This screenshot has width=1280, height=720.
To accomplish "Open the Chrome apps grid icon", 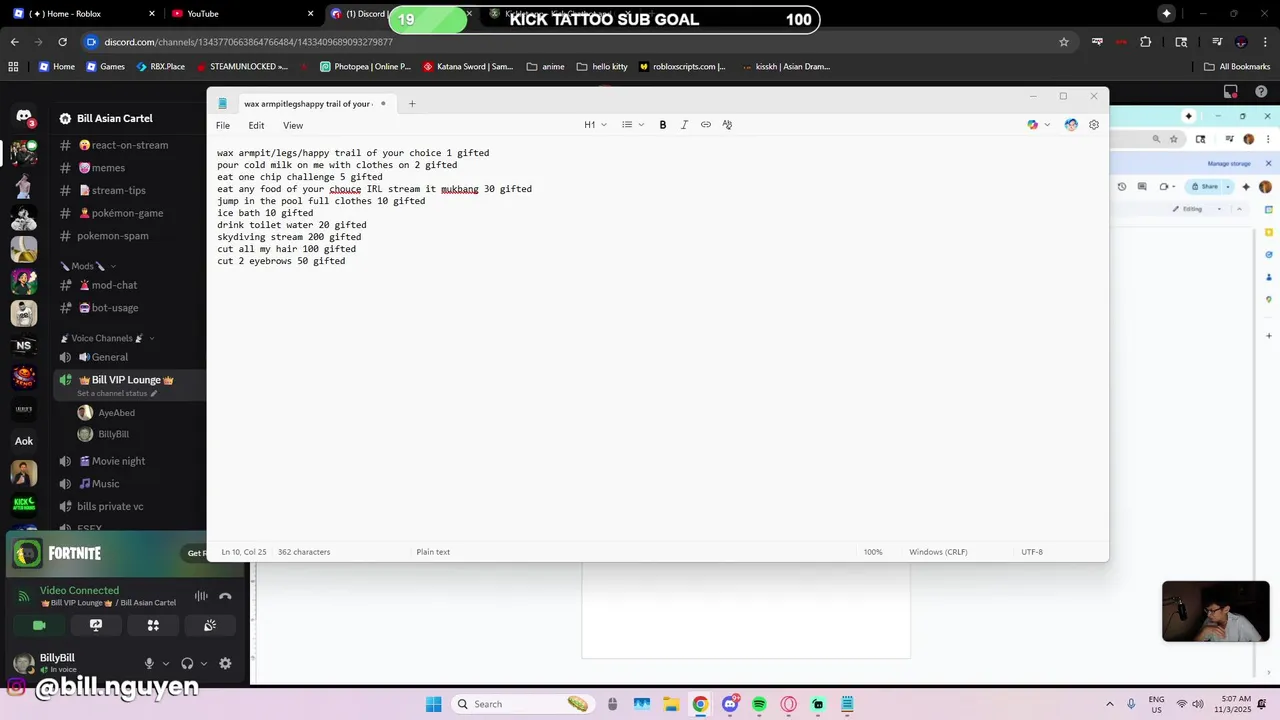I will coord(13,67).
